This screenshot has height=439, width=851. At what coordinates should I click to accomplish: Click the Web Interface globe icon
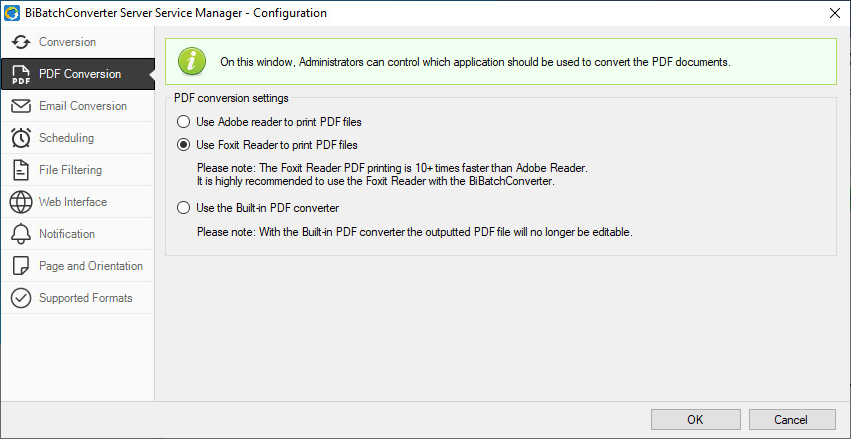click(x=21, y=202)
